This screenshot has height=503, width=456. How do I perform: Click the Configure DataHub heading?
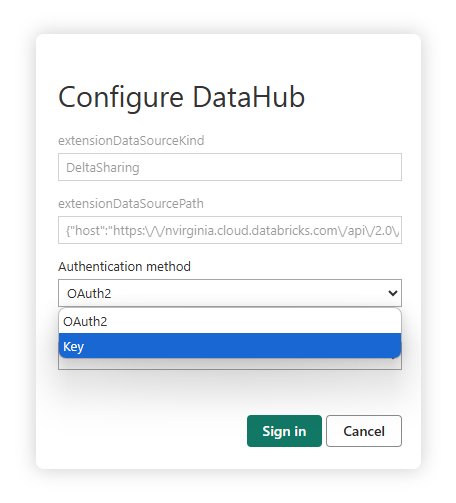pos(181,97)
